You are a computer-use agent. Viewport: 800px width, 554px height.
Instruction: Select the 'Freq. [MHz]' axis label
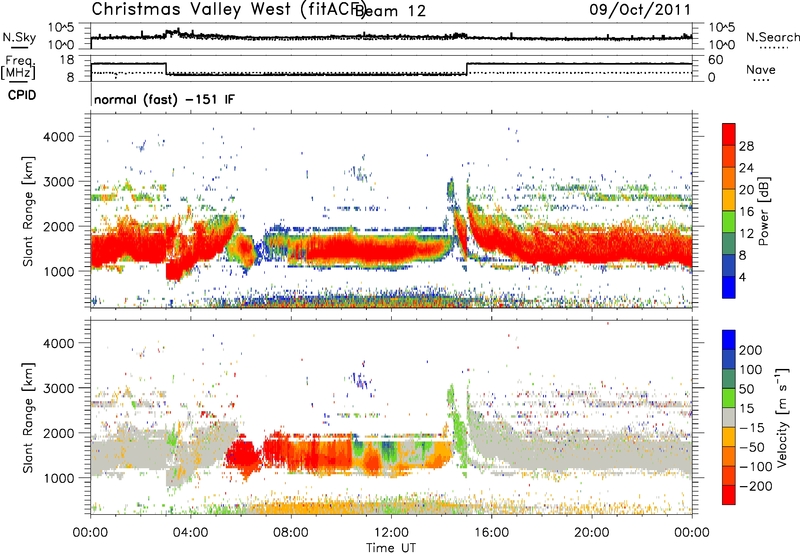click(19, 67)
